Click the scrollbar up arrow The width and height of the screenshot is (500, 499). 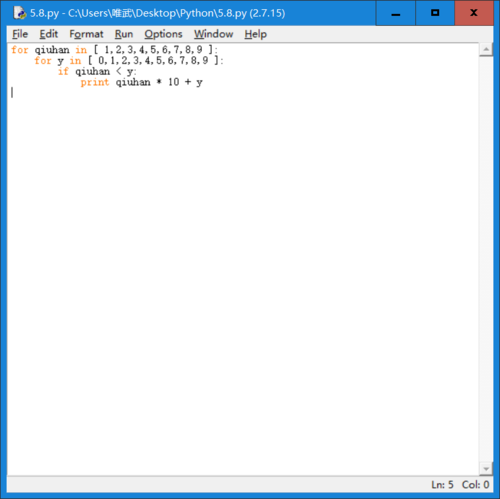(486, 50)
